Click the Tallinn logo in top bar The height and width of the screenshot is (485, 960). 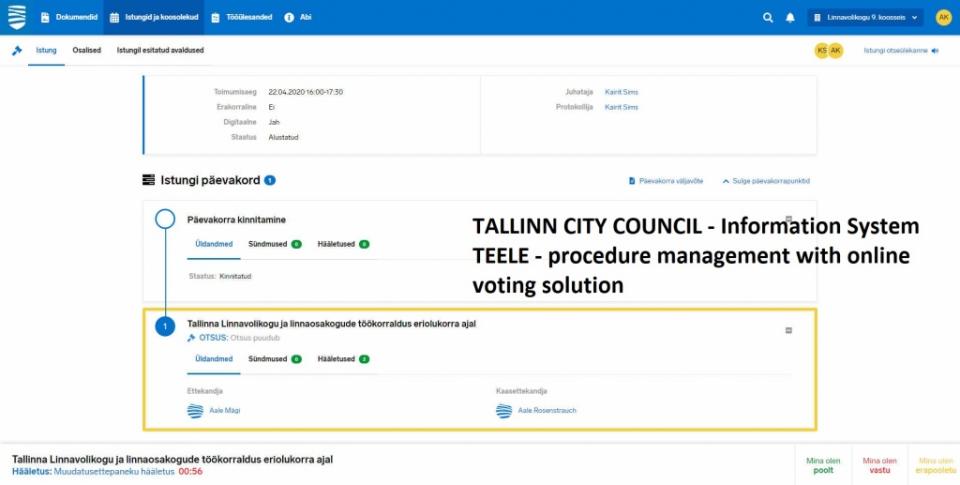(x=17, y=17)
